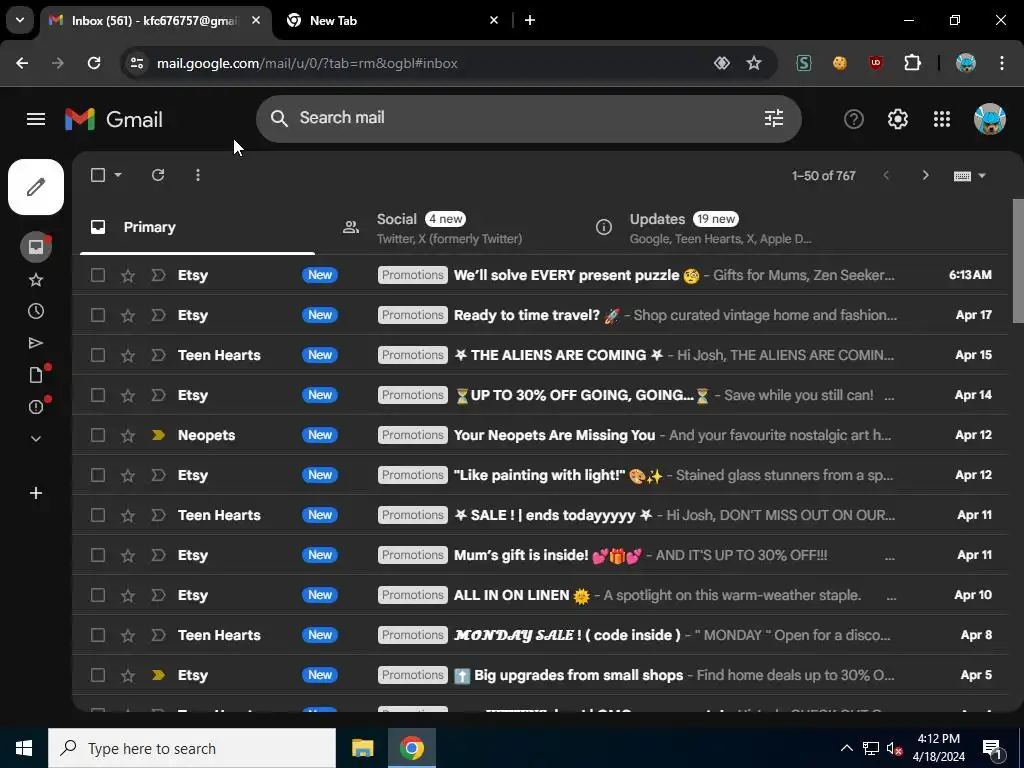Click the uBlock Origin extension icon
This screenshot has width=1024, height=768.
pos(876,63)
